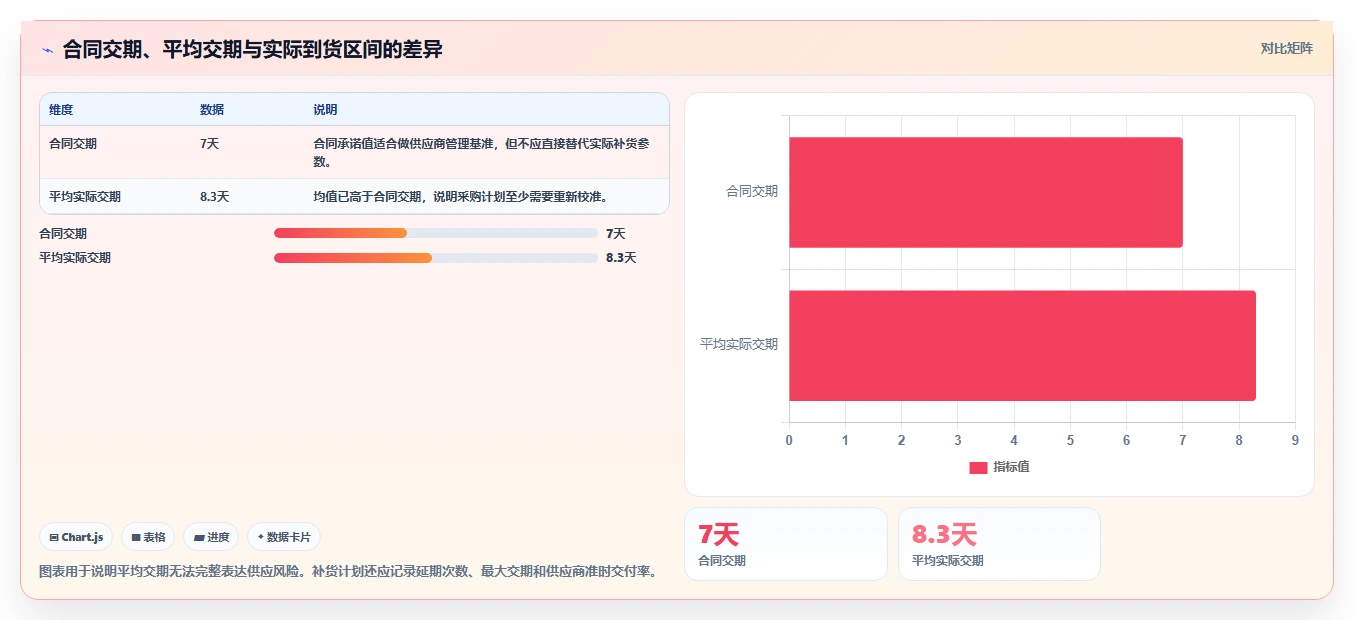Click the x-axis tick label 0
The height and width of the screenshot is (620, 1354).
[789, 440]
